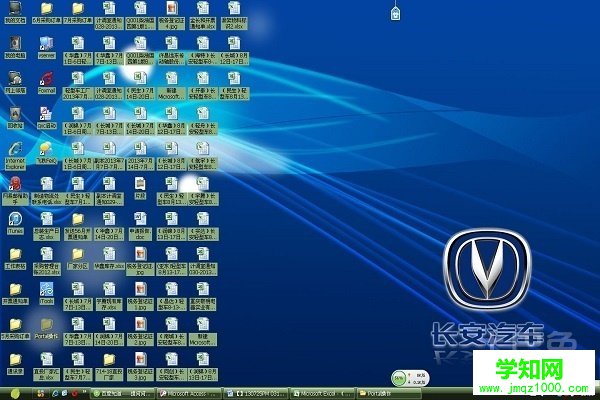Open the 直投厂家汇总.xlsx spreadsheet
This screenshot has width=600, height=400.
point(47,366)
